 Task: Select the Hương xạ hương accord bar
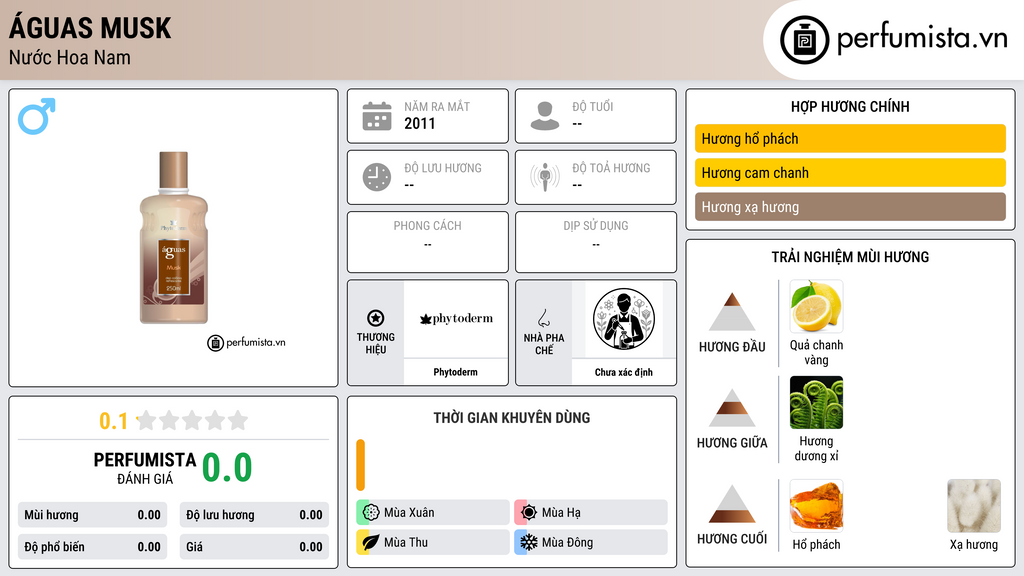tap(850, 206)
